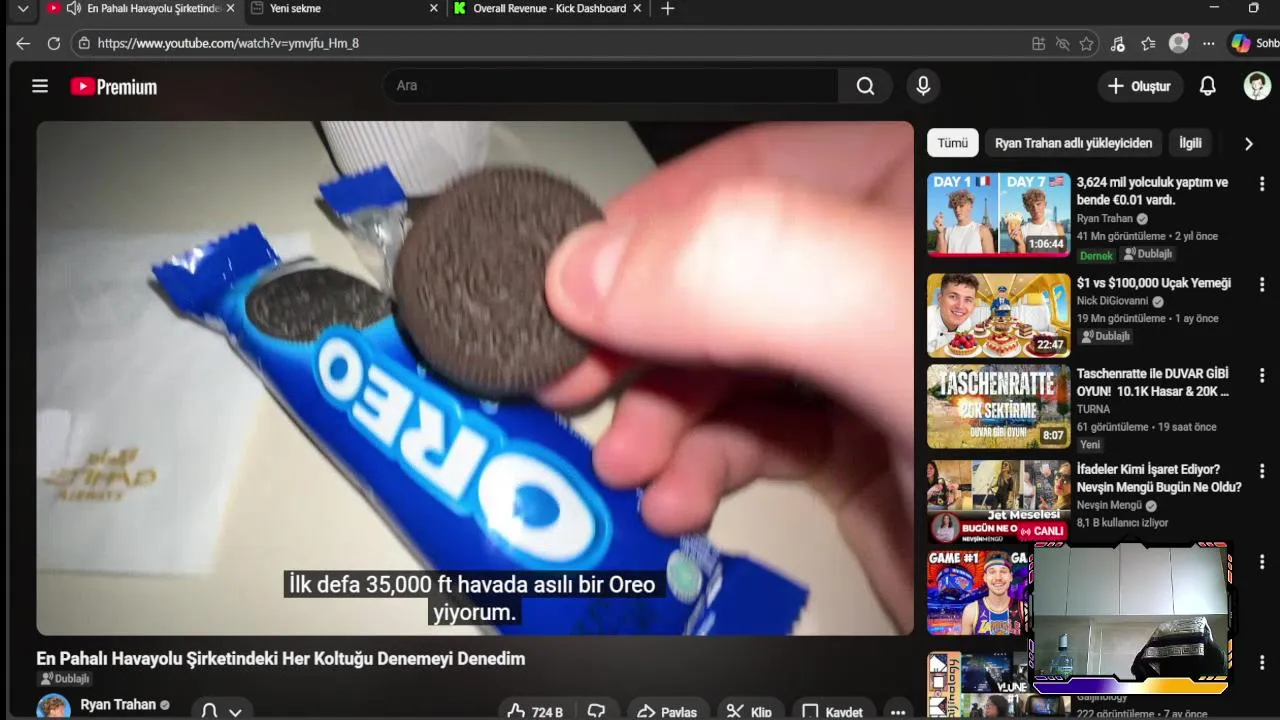Image resolution: width=1280 pixels, height=720 pixels.
Task: Click Nevşin Mengü channel name
Action: 1109,505
